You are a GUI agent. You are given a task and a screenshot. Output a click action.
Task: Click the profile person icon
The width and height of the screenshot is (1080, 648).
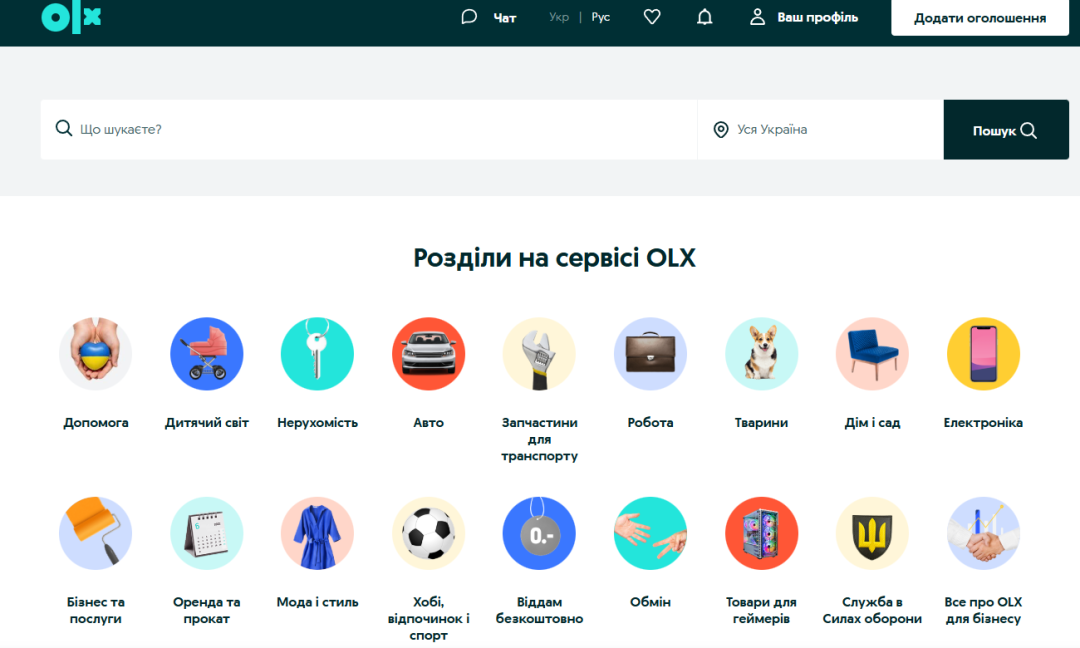(757, 17)
